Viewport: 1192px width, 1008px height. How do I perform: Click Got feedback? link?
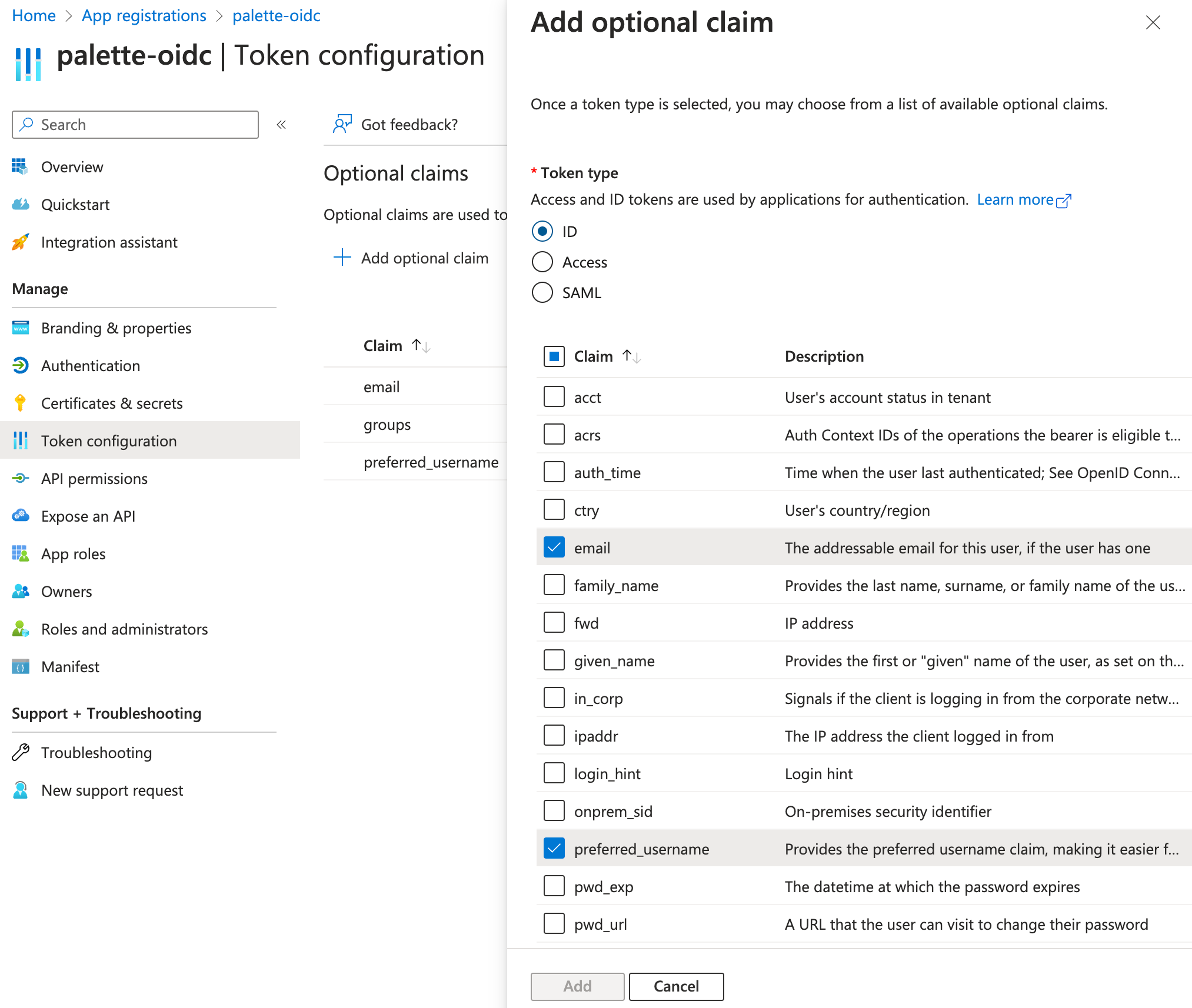[409, 125]
